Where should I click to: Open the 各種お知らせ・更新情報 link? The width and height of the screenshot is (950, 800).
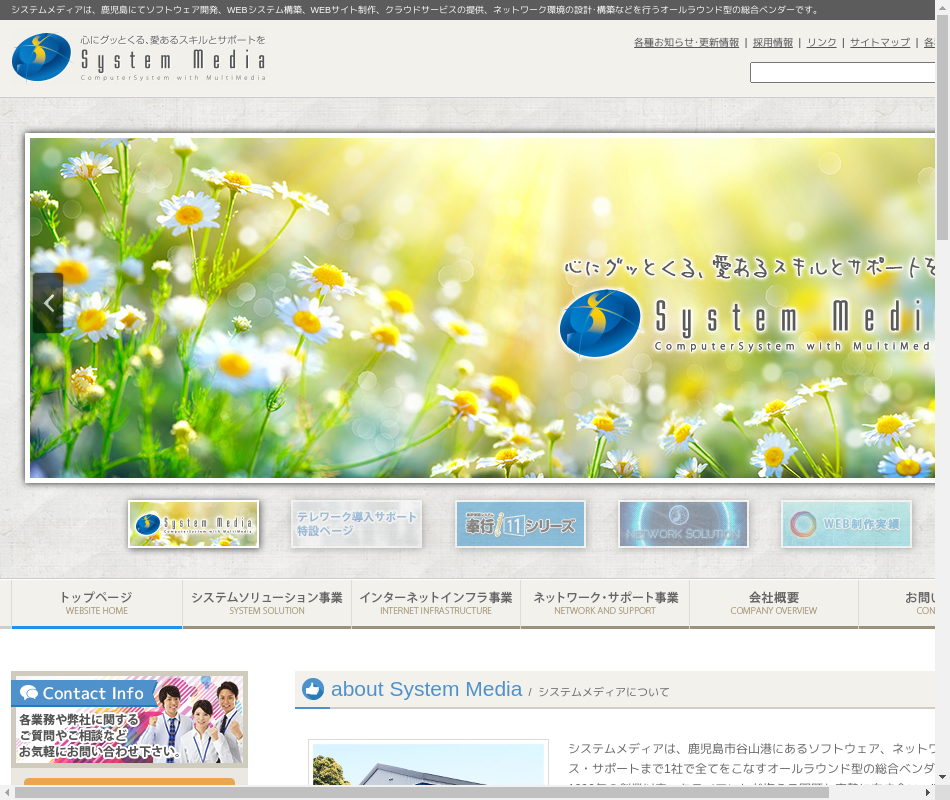(x=686, y=43)
